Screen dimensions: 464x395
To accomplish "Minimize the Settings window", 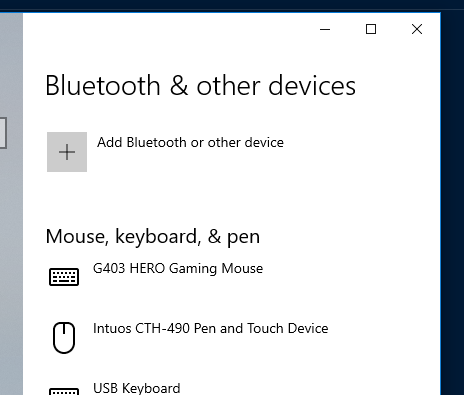I will [325, 29].
